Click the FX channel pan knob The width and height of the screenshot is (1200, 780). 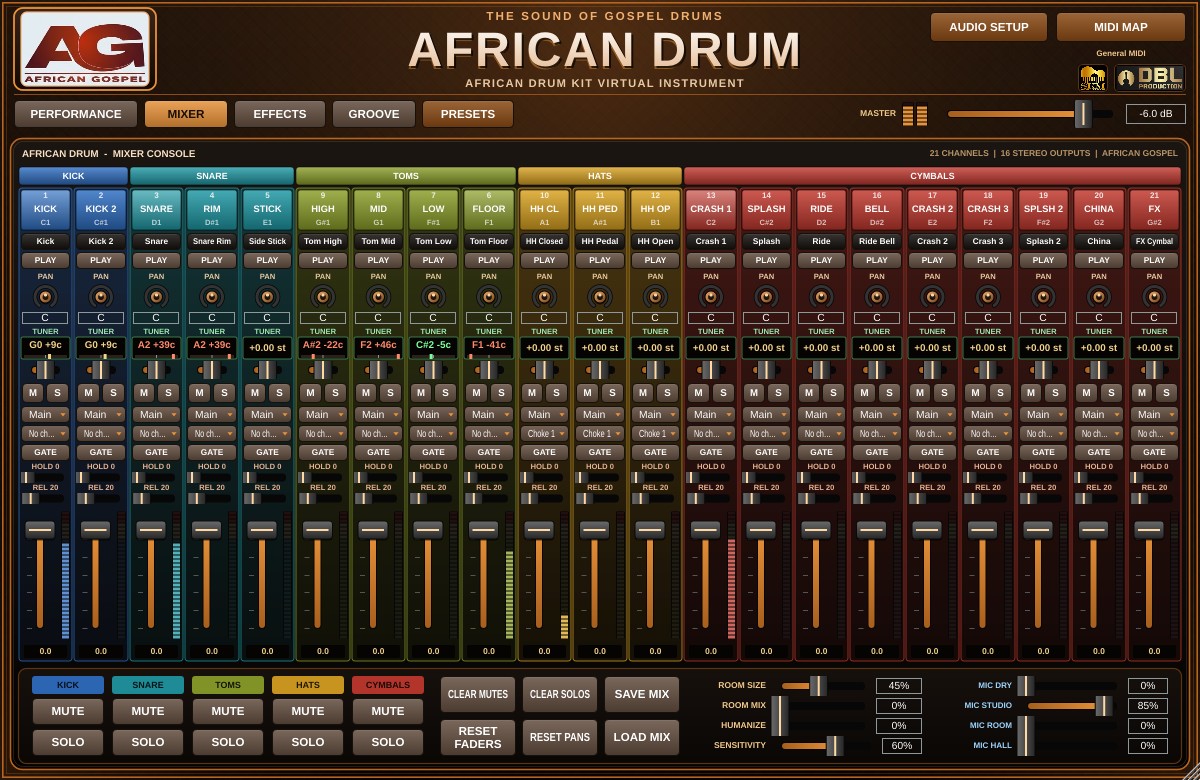[x=1154, y=297]
